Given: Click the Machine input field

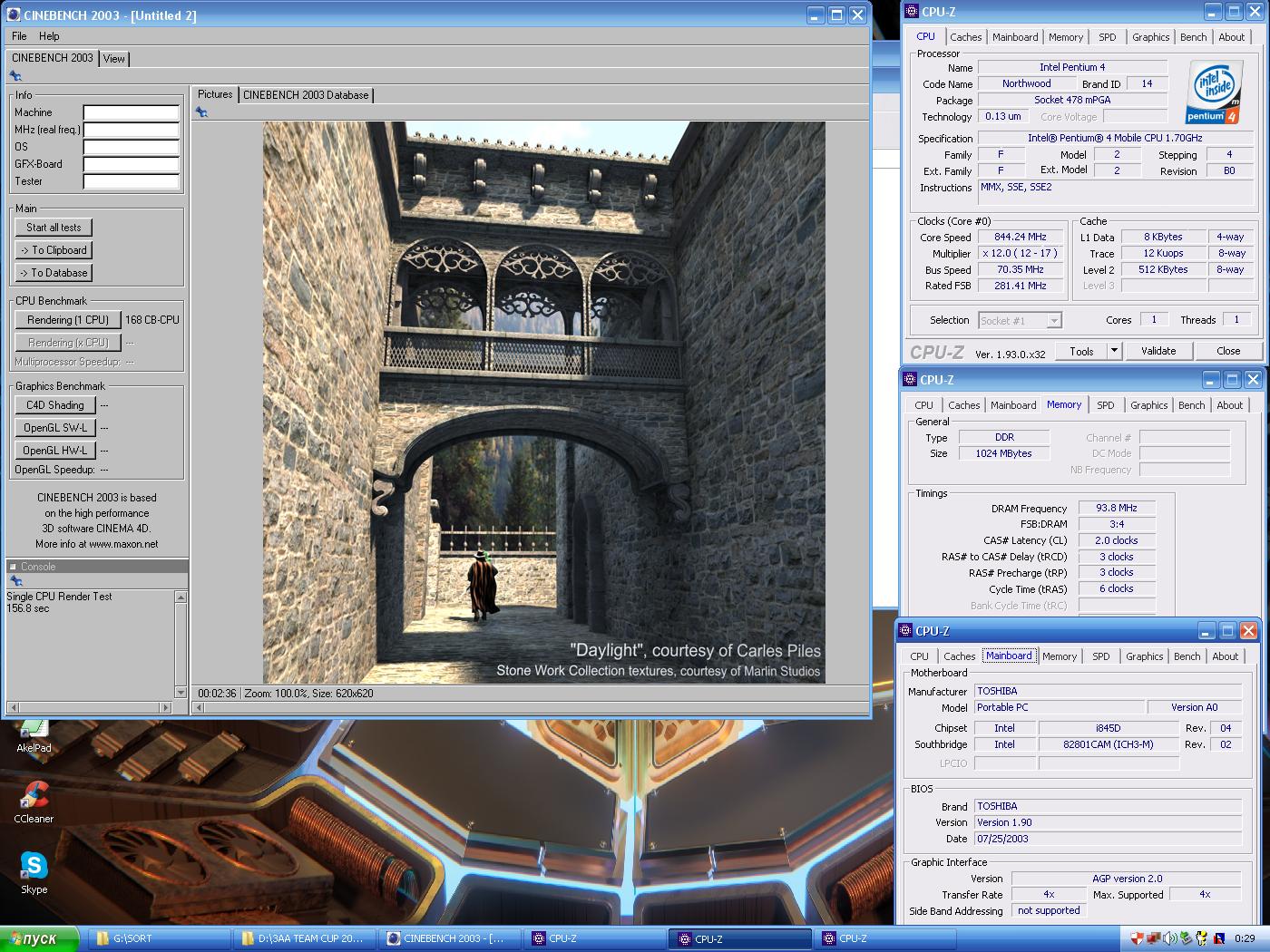Looking at the screenshot, I should (x=132, y=112).
